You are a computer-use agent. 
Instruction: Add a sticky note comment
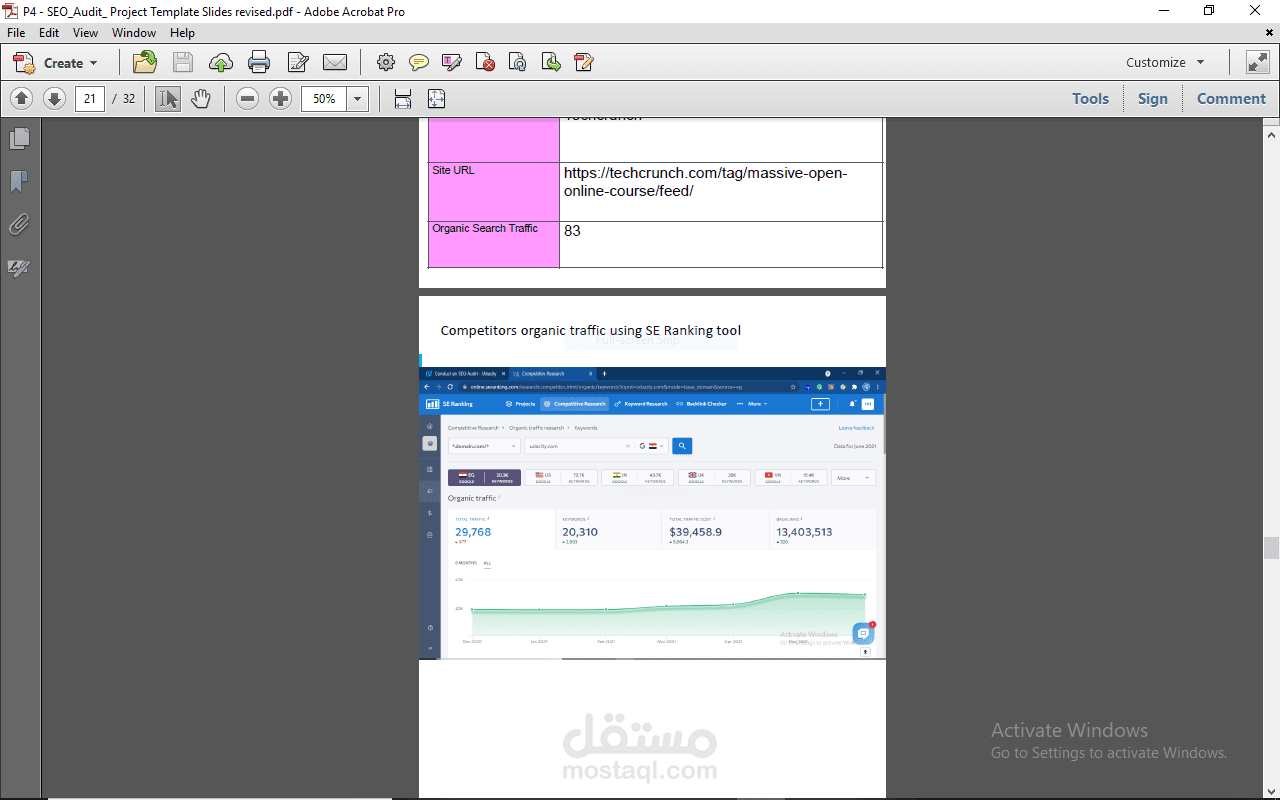click(x=419, y=63)
